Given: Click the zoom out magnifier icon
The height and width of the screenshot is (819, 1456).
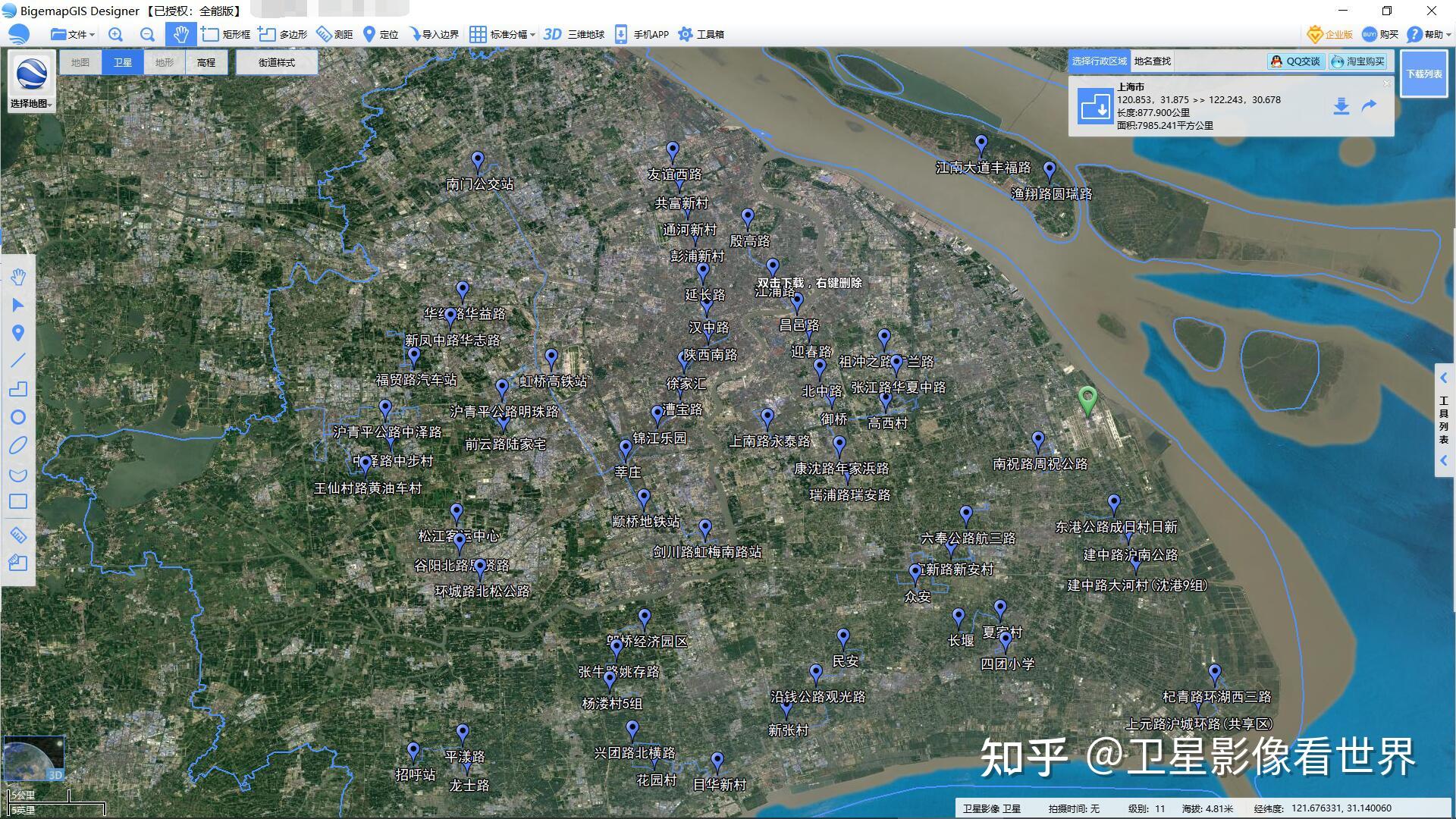Looking at the screenshot, I should pyautogui.click(x=147, y=34).
